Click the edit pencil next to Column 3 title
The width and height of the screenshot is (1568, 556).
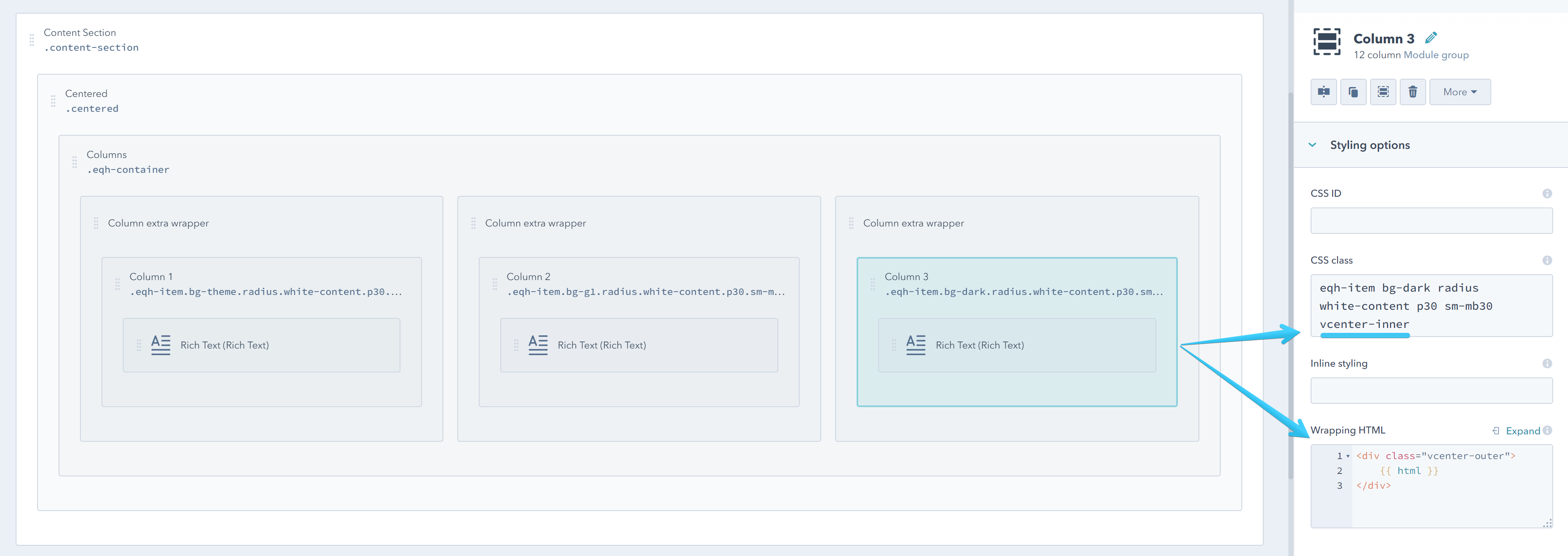click(1431, 37)
